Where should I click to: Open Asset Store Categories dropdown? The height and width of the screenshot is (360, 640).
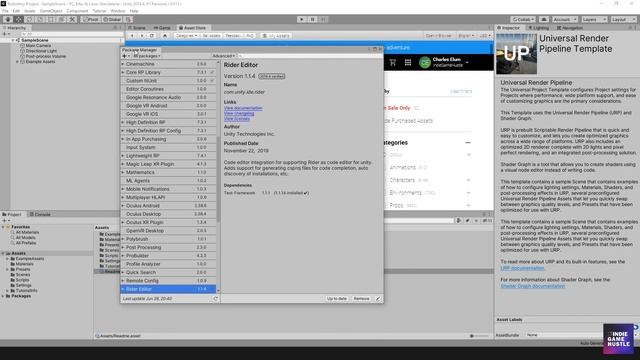tap(187, 36)
